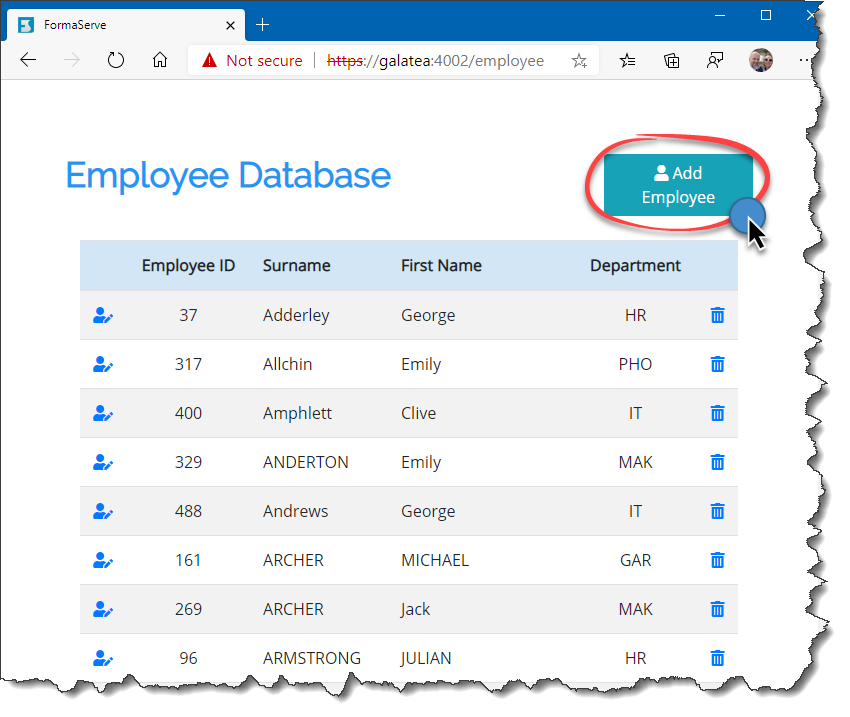Delete Clive Amphlett using trash icon
Screen dimensions: 850x717
(x=717, y=413)
